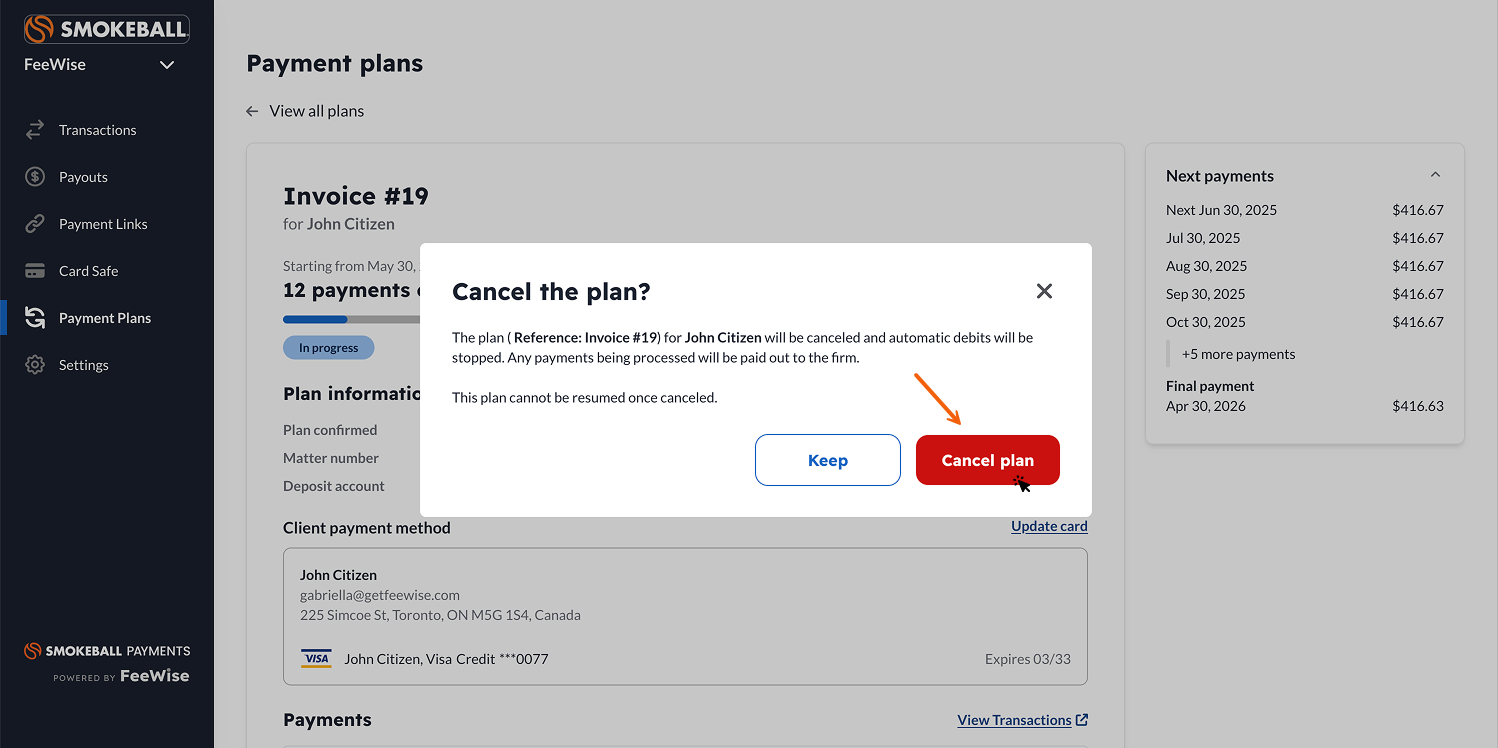Expand the FeeWise account dropdown
This screenshot has height=748, width=1498.
tap(167, 65)
